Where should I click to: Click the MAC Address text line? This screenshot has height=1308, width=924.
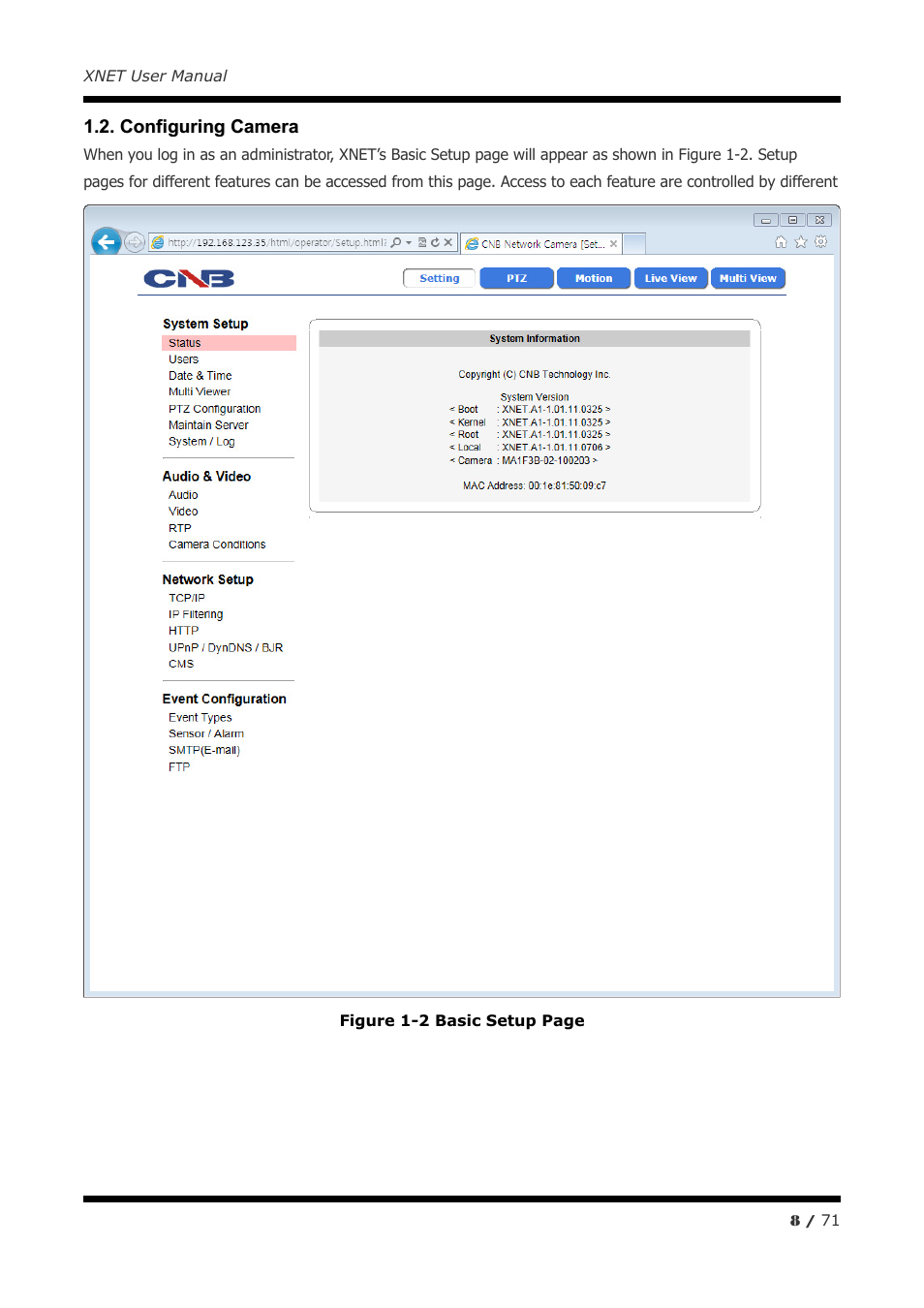point(535,486)
